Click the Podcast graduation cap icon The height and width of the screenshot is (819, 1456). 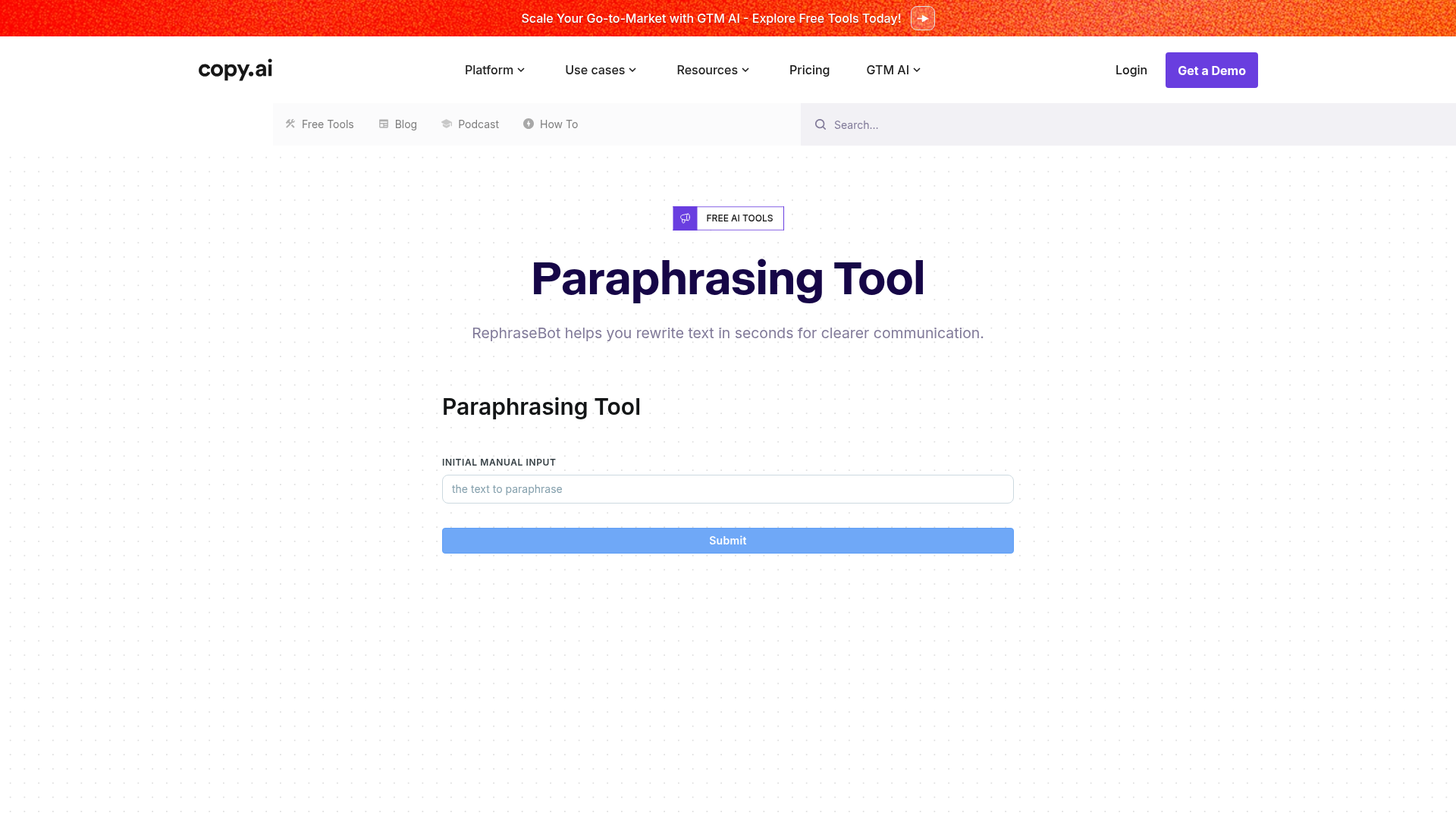pyautogui.click(x=447, y=124)
